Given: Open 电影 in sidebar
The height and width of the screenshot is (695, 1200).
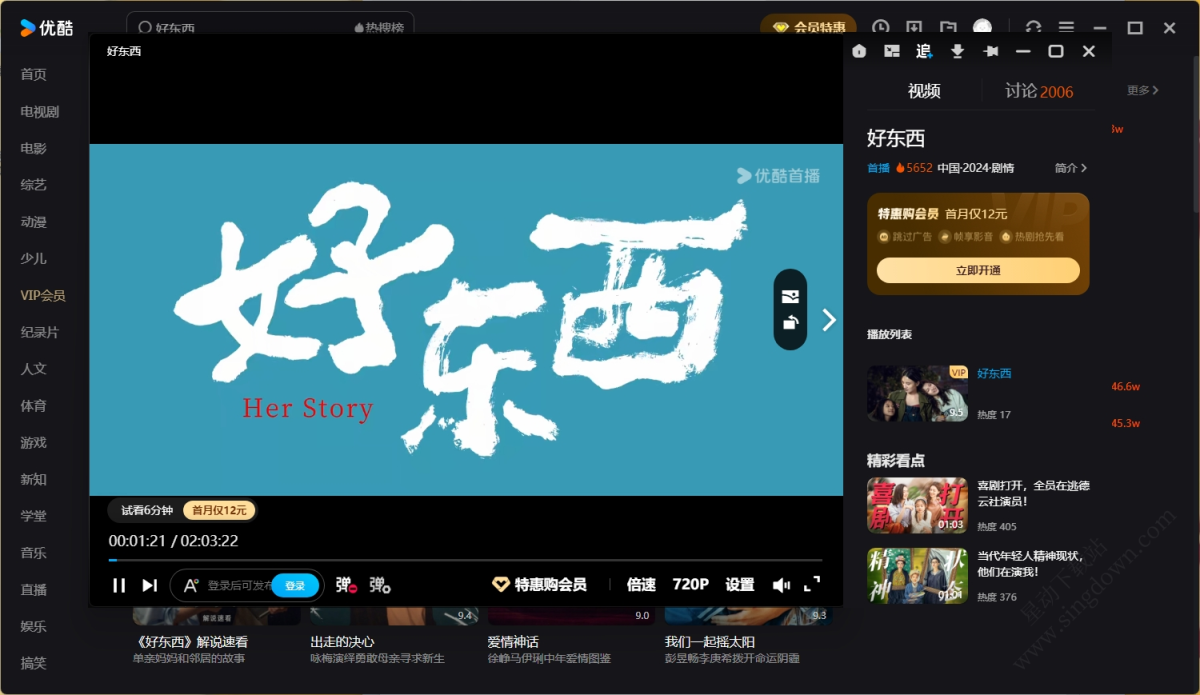Looking at the screenshot, I should pos(34,148).
